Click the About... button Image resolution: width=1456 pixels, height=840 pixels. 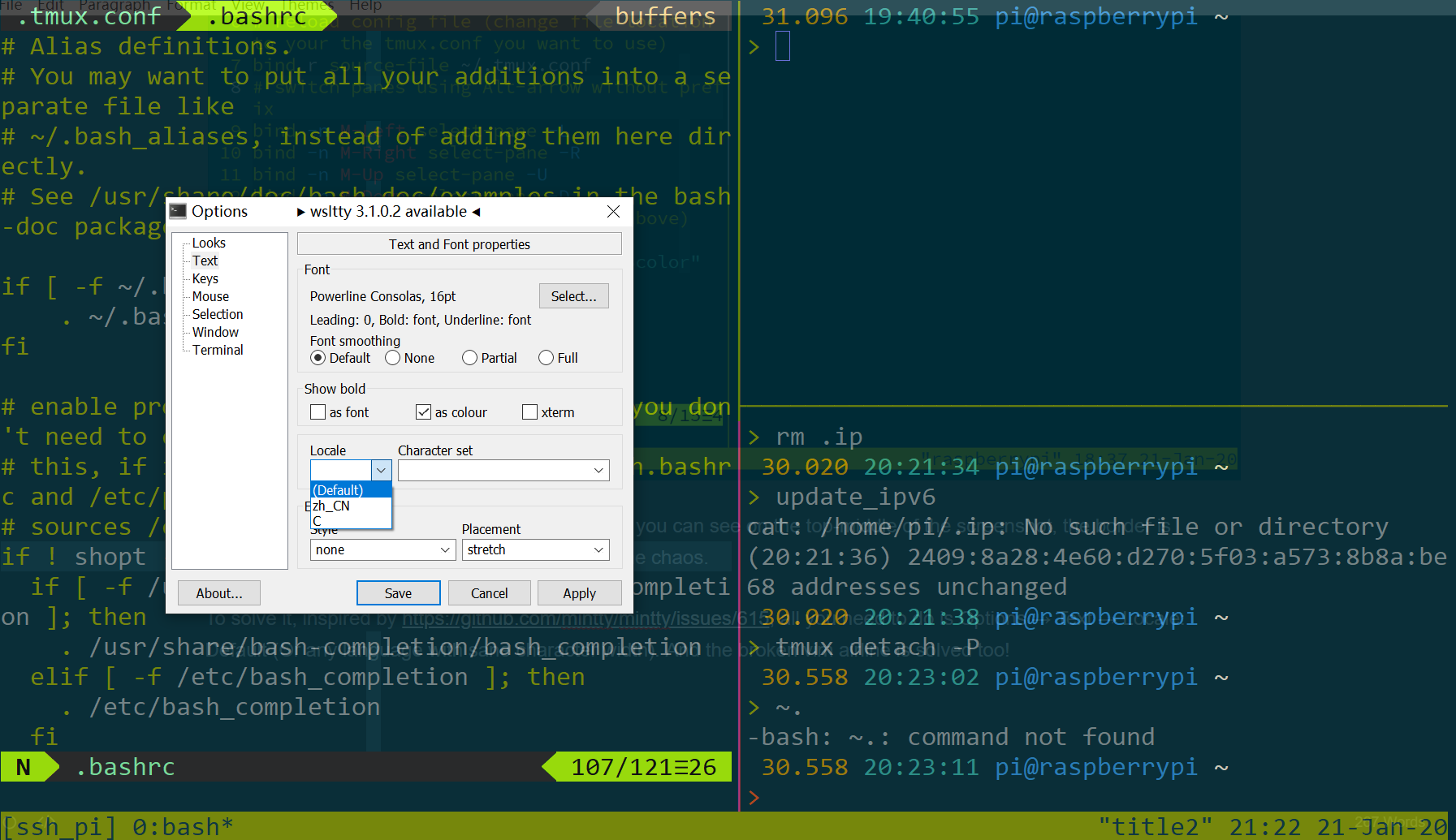tap(219, 593)
